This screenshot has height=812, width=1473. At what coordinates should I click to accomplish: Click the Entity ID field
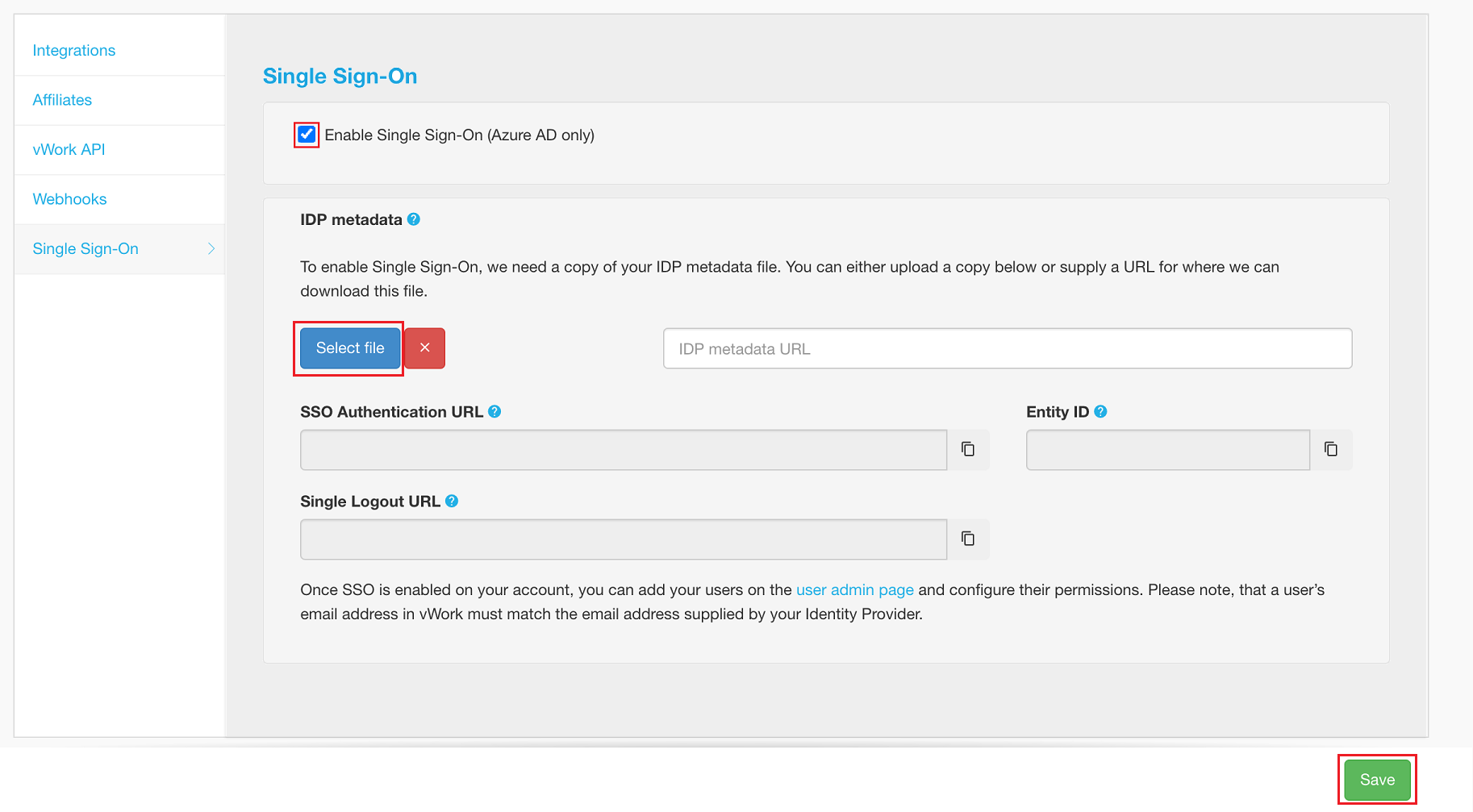click(x=1166, y=449)
